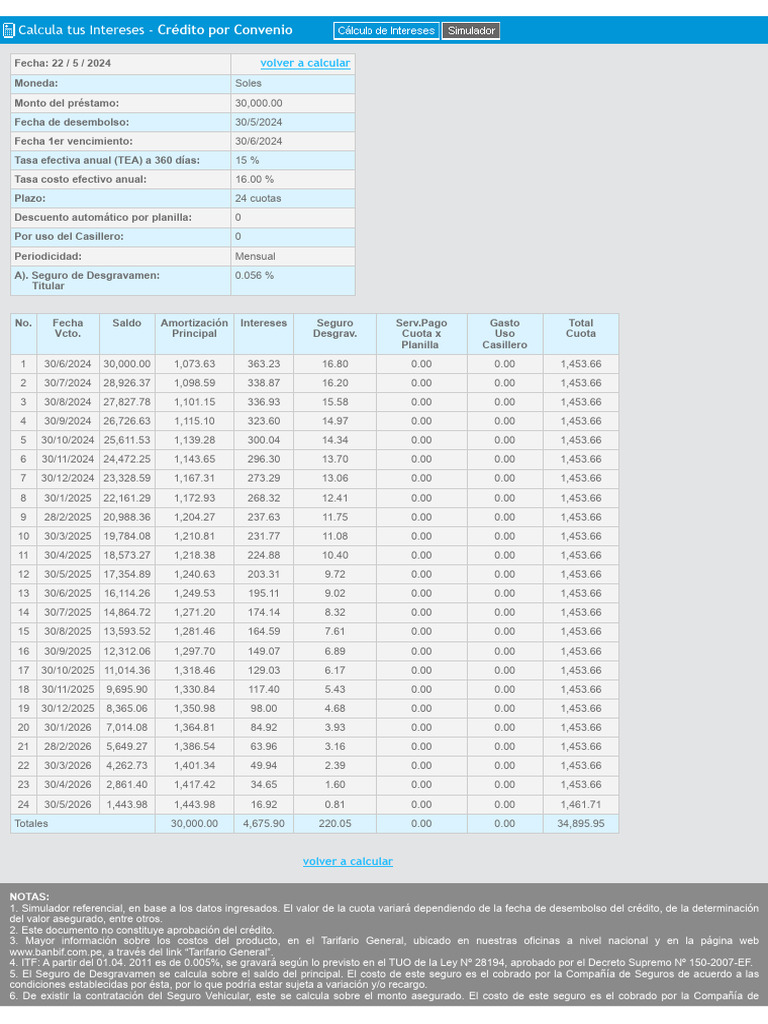Select the TEA value 15 %

[x=247, y=160]
